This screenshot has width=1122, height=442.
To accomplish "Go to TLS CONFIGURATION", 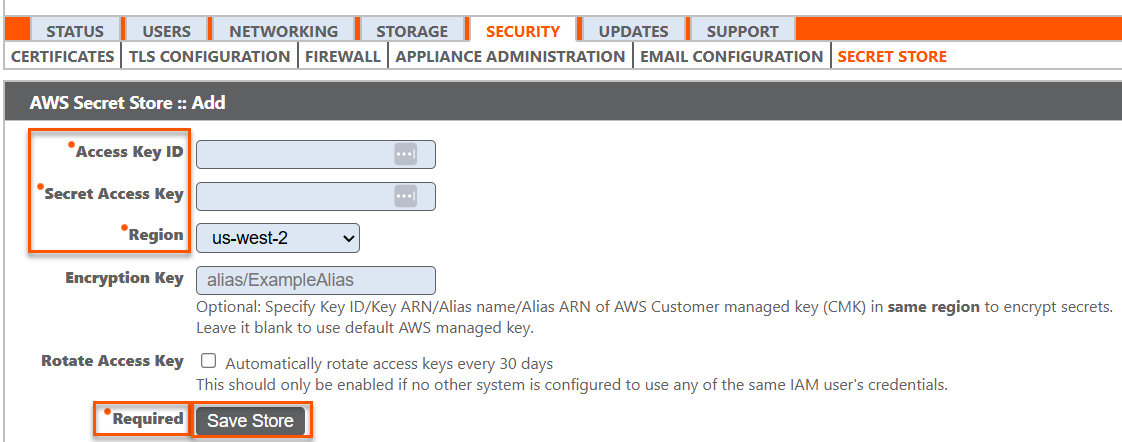I will pos(209,56).
